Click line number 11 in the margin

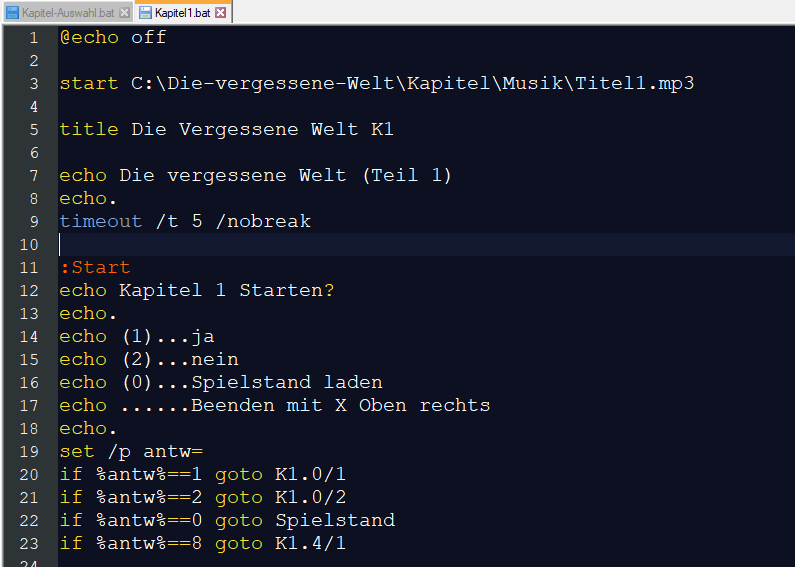click(29, 267)
